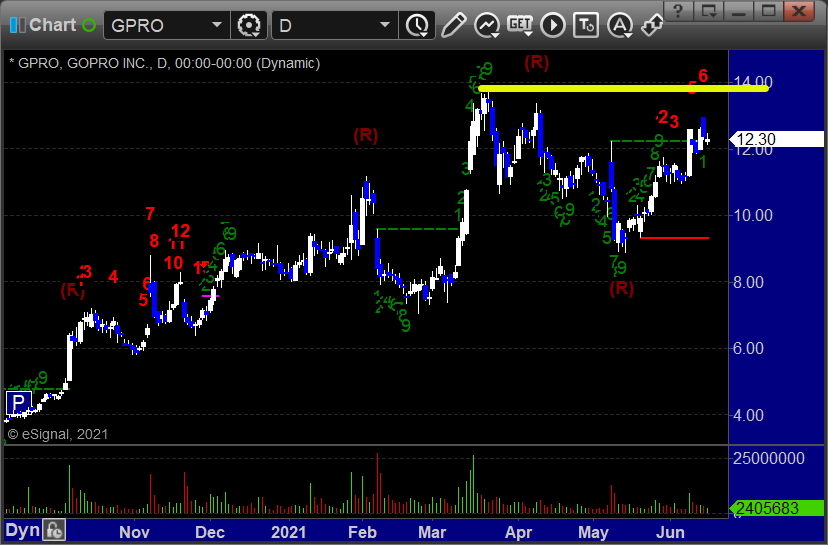828x545 pixels.
Task: Click the 25000000 volume axis label
Action: tap(769, 458)
